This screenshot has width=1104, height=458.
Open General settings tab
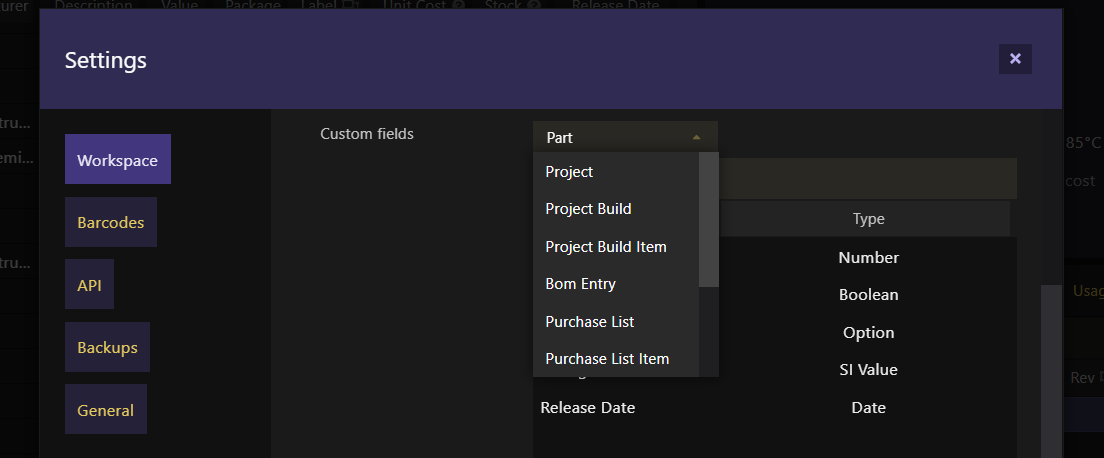pos(106,409)
